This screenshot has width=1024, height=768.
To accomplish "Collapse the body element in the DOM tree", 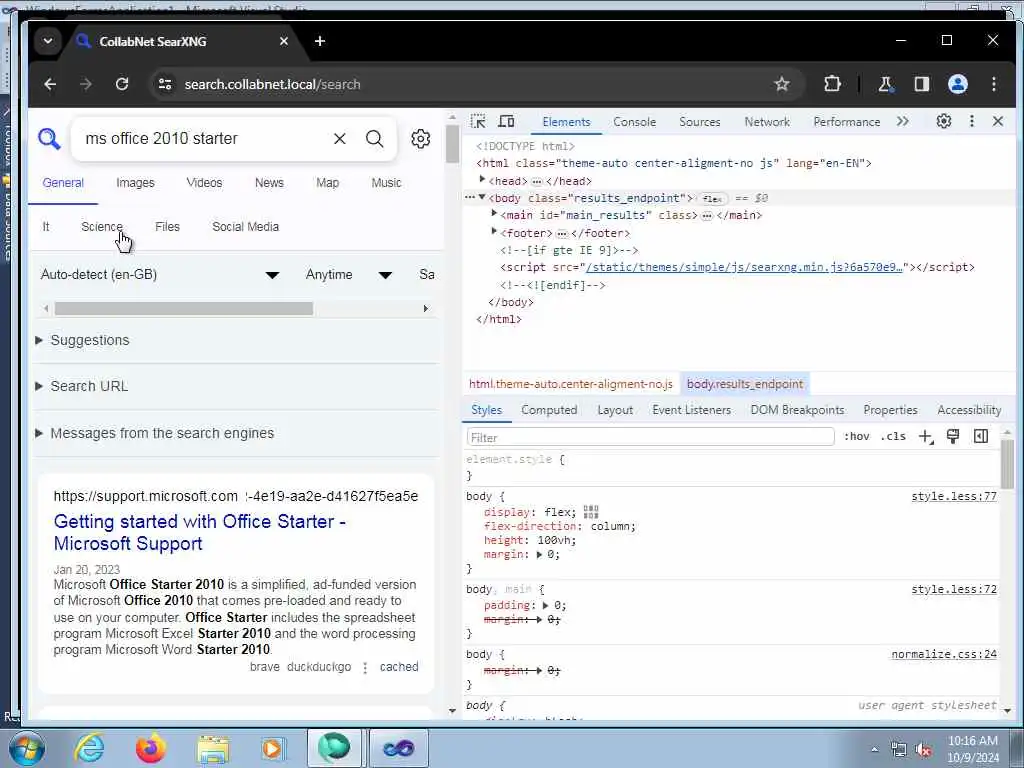I will (x=482, y=197).
